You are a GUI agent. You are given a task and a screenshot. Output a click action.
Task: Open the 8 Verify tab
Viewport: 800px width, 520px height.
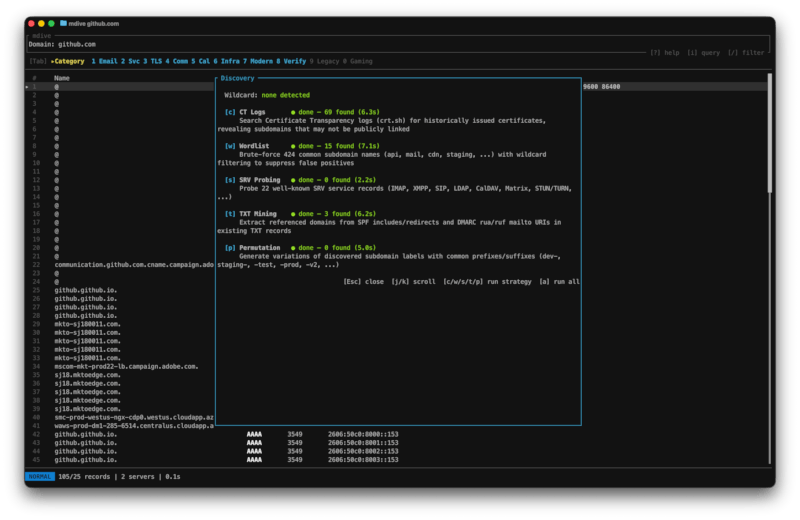point(291,61)
